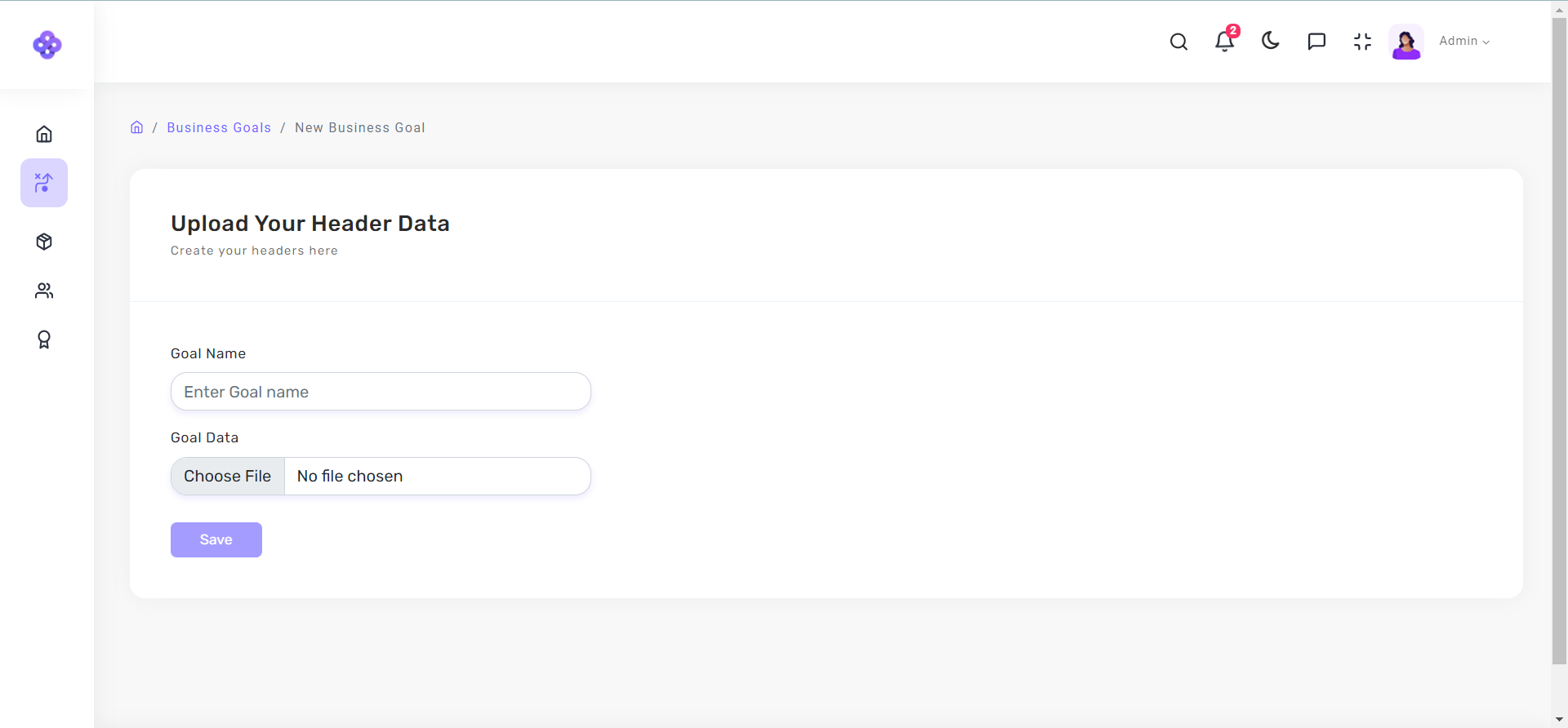The image size is (1568, 728).
Task: Expand the Admin dropdown menu
Action: (x=1464, y=42)
